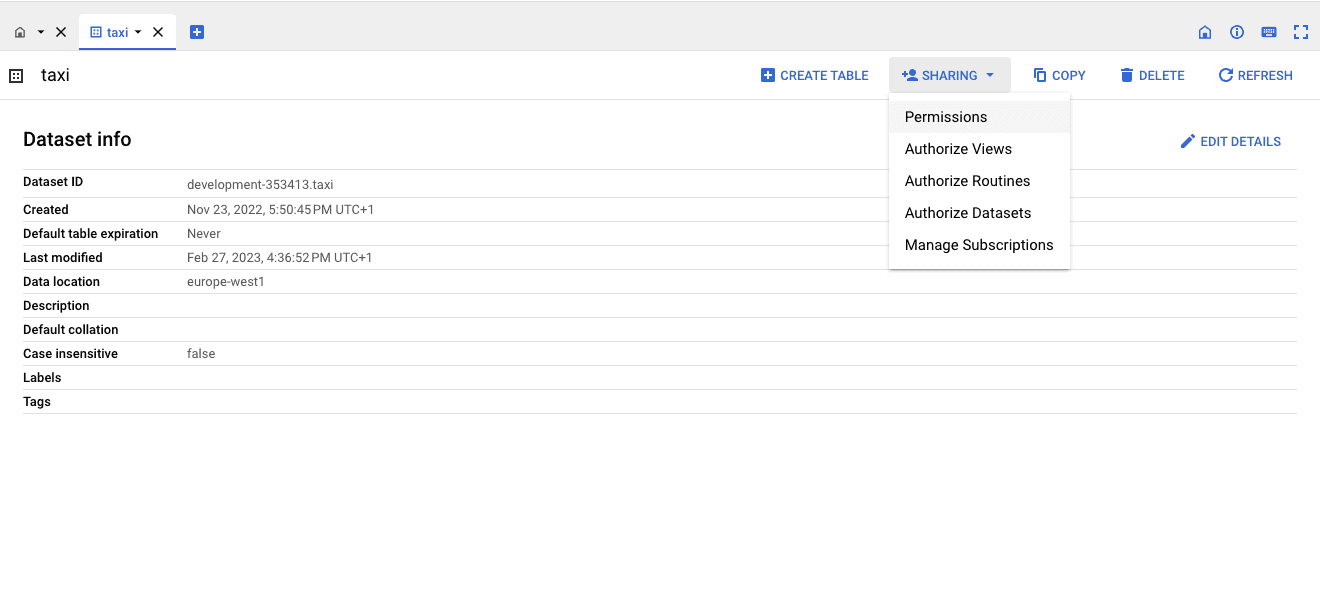Select Permissions from the Sharing menu
Viewport: 1320px width, 591px height.
(x=946, y=117)
